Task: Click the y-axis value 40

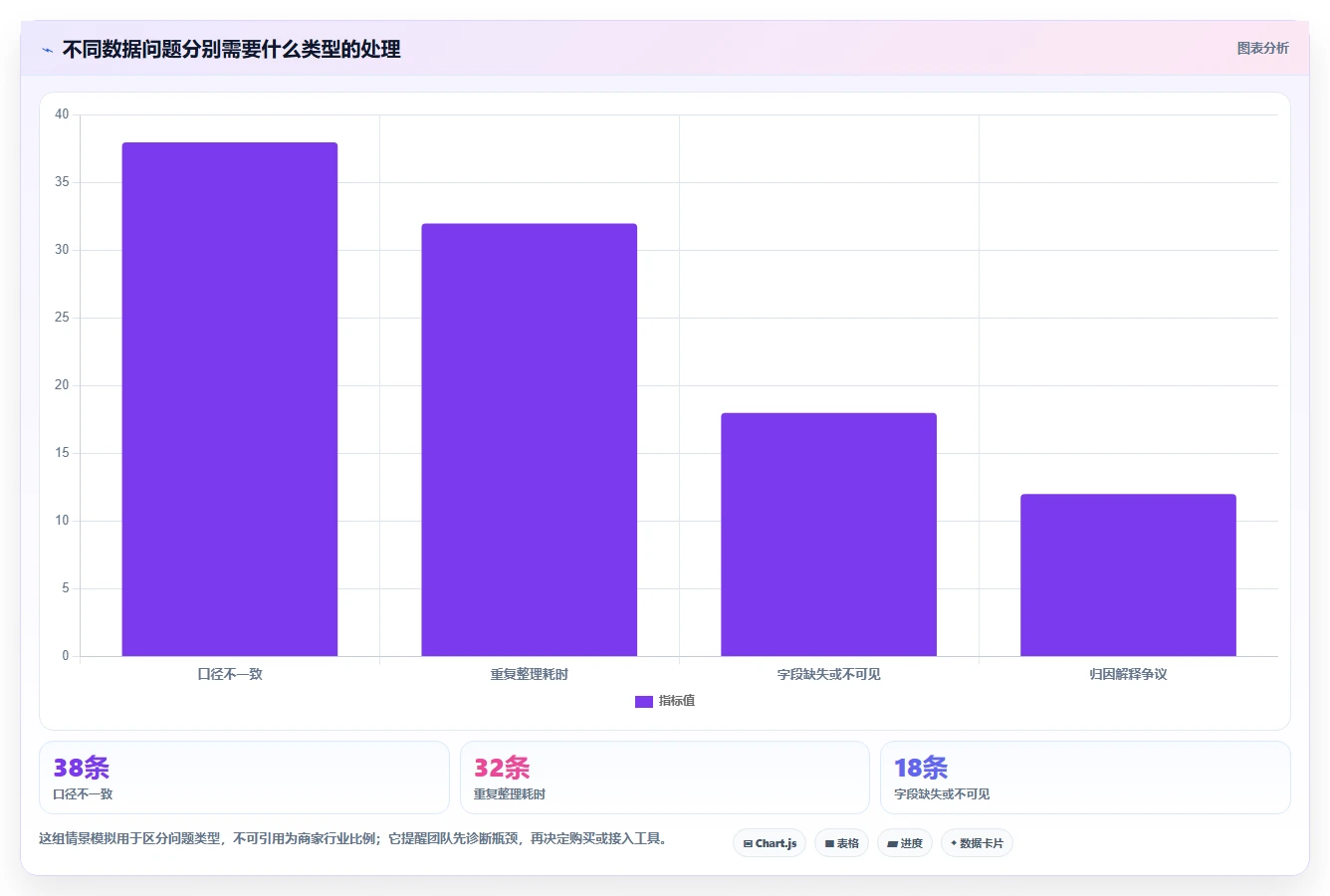Action: click(x=62, y=114)
